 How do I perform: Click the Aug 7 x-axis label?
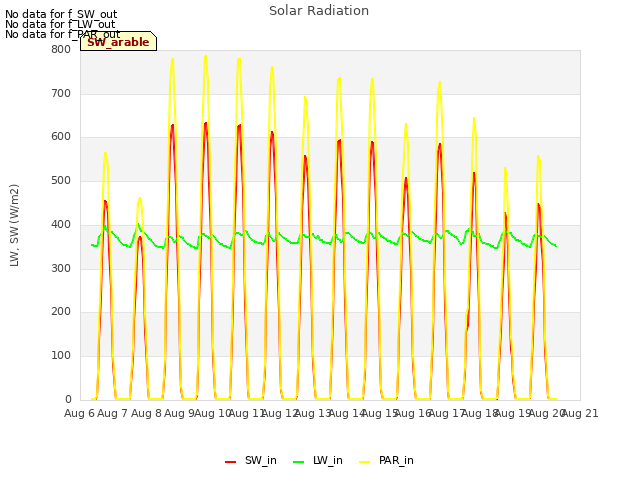[x=113, y=413]
